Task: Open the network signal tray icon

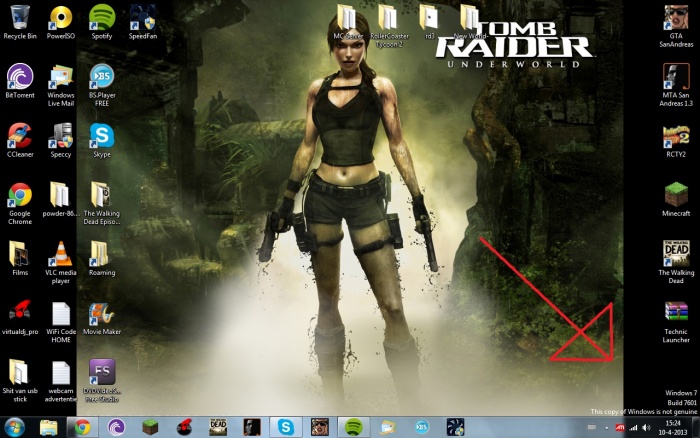Action: pyautogui.click(x=633, y=428)
